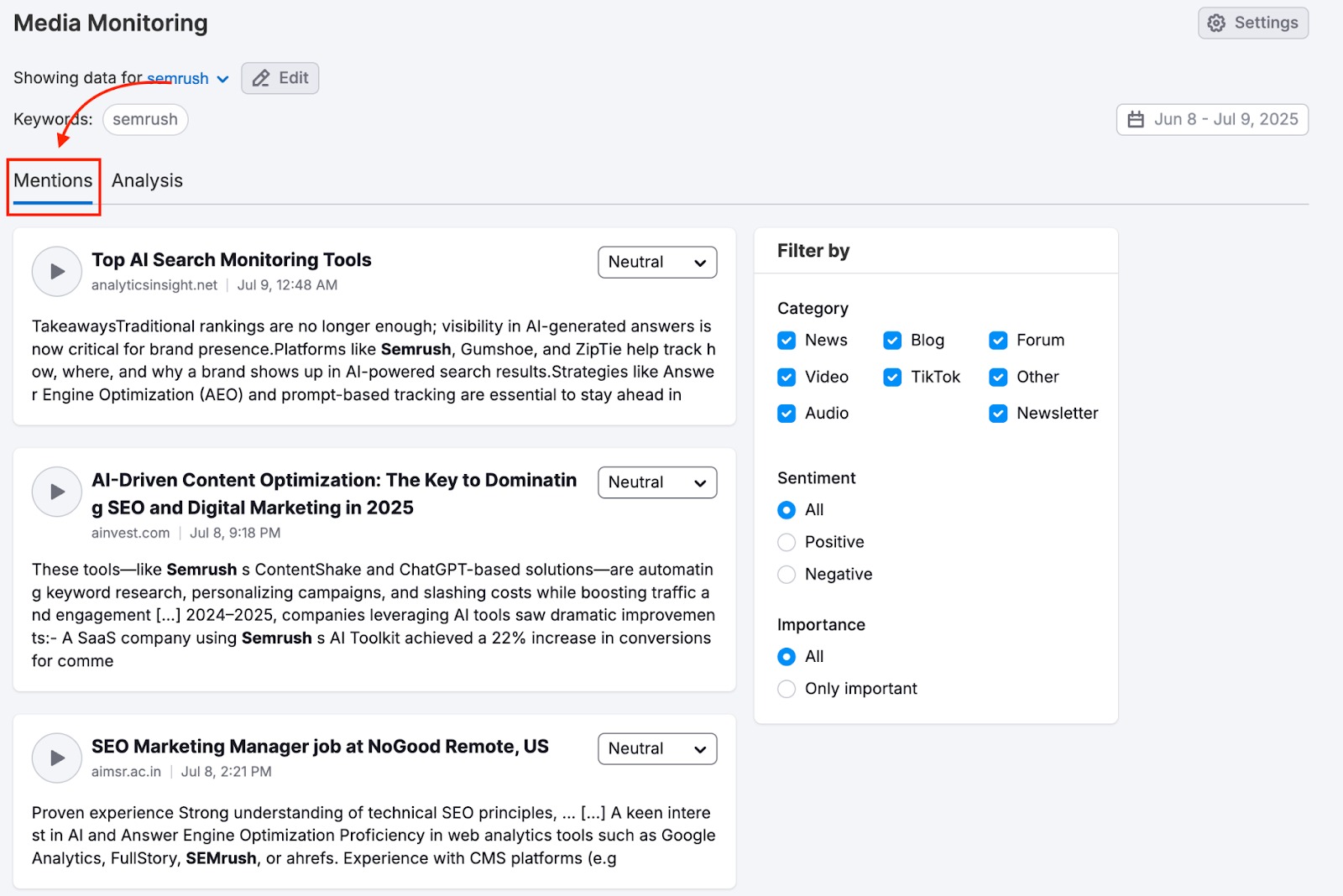Uncheck the Forum category checkbox
The height and width of the screenshot is (896, 1343).
coord(998,341)
